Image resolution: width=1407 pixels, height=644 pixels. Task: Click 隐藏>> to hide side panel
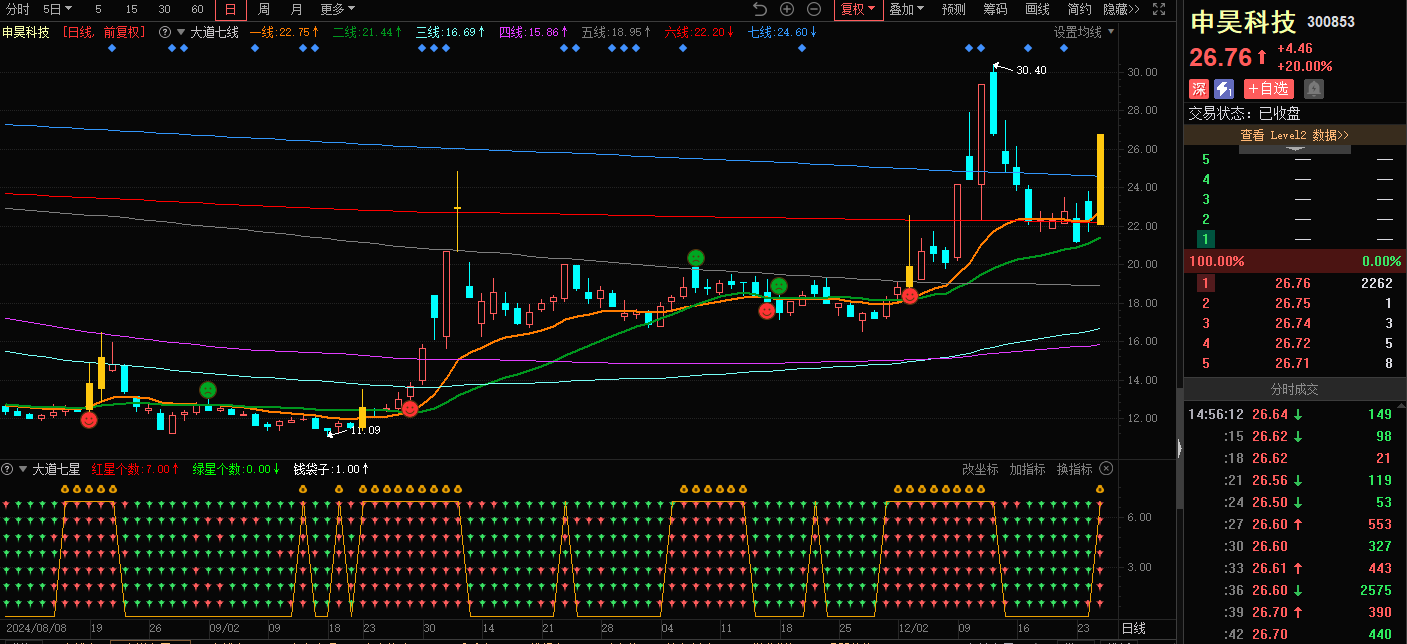click(1121, 9)
